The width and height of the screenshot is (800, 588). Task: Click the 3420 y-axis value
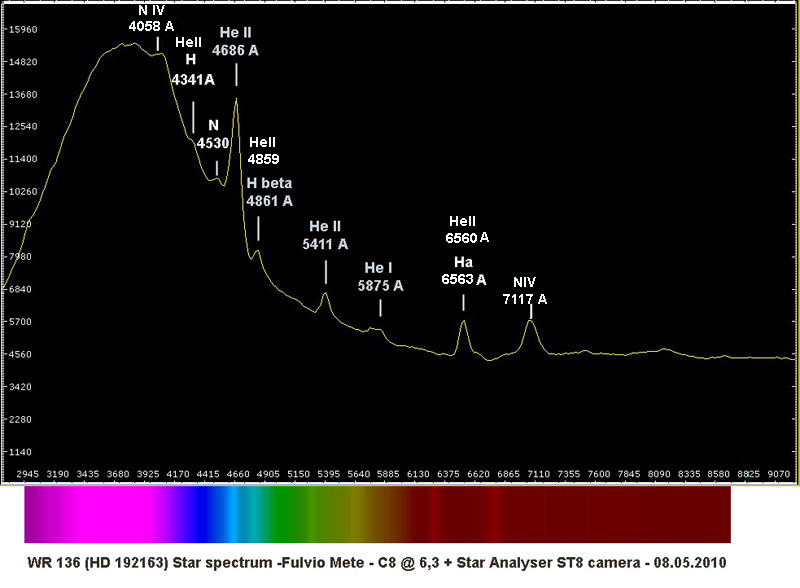pos(20,387)
